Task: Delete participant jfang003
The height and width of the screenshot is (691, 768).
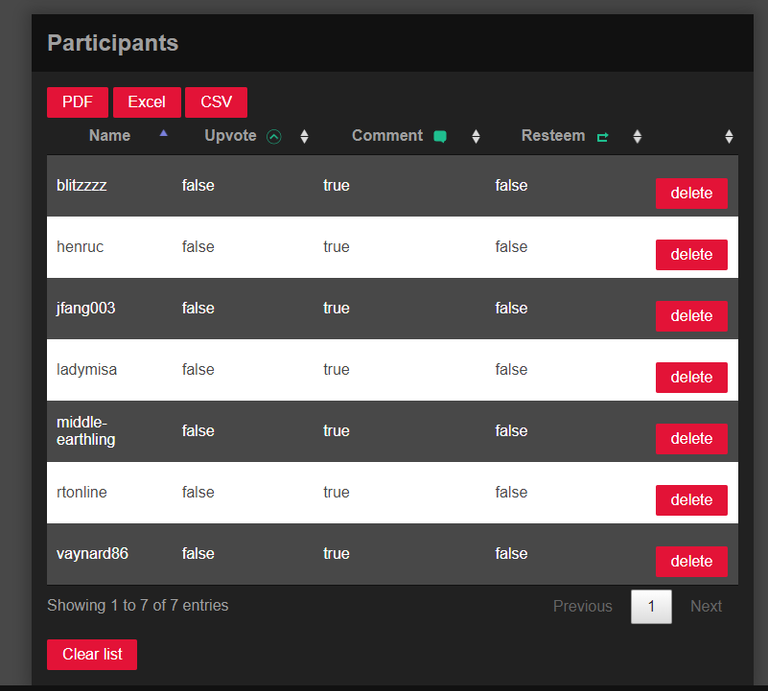Action: tap(692, 316)
